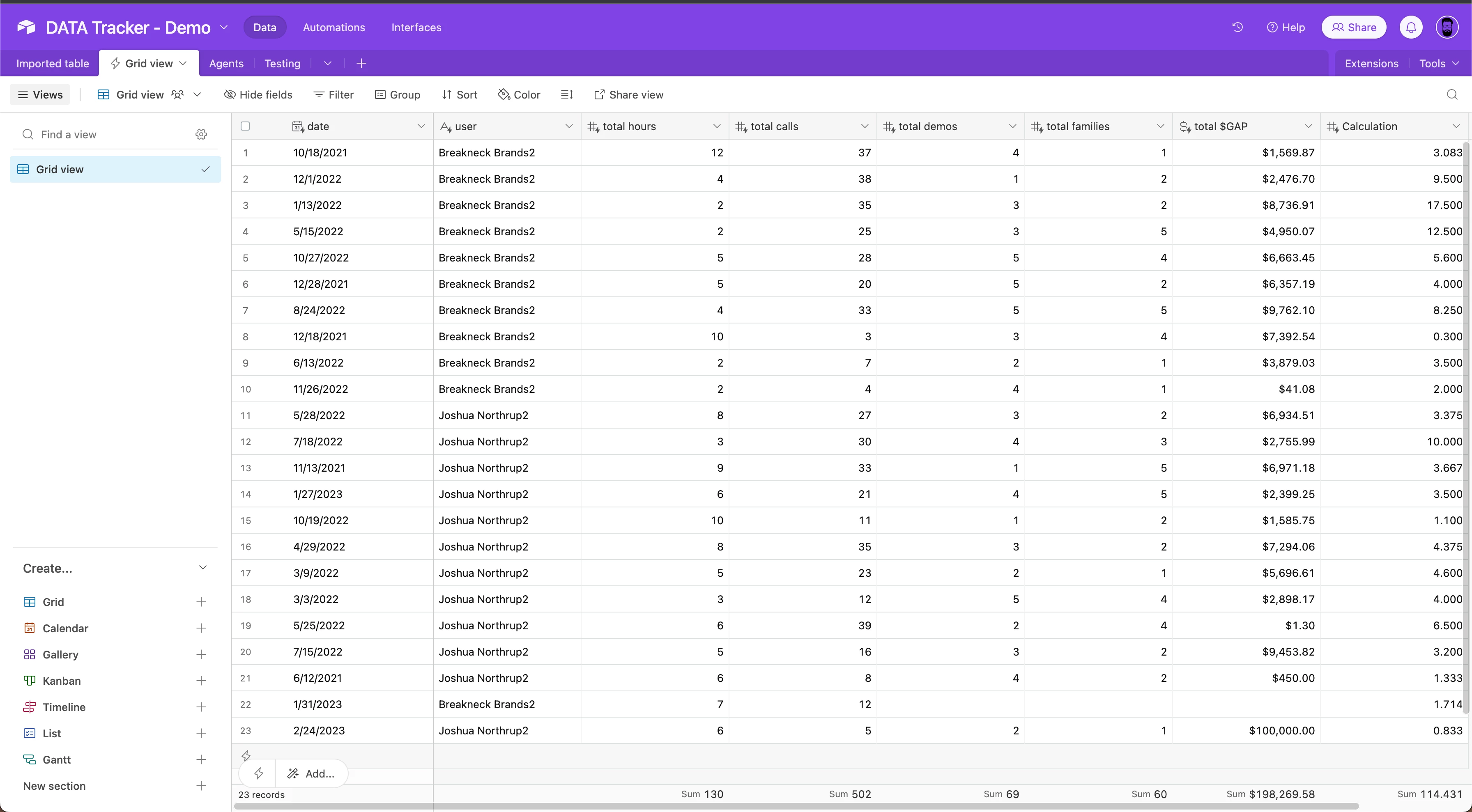Add a Kanban view with its plus icon
Screen dimensions: 1472x812
201,680
